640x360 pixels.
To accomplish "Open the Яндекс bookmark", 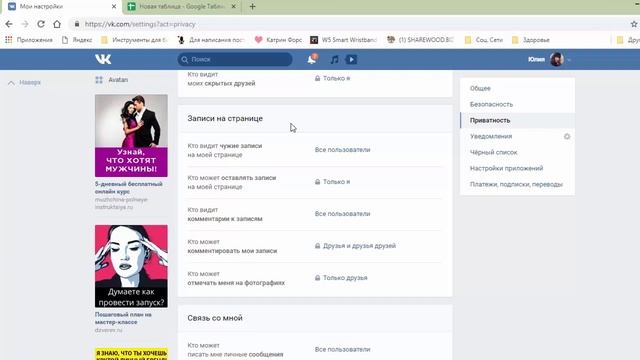I will coord(77,40).
